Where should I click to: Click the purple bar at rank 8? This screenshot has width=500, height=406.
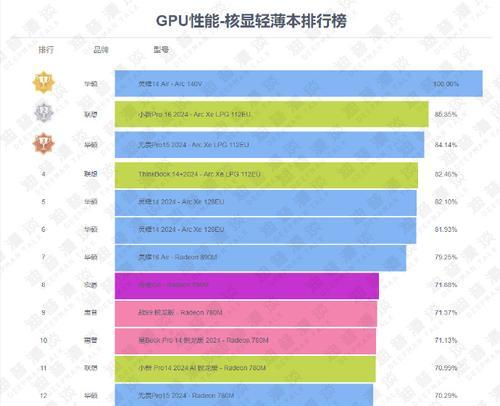tap(247, 286)
